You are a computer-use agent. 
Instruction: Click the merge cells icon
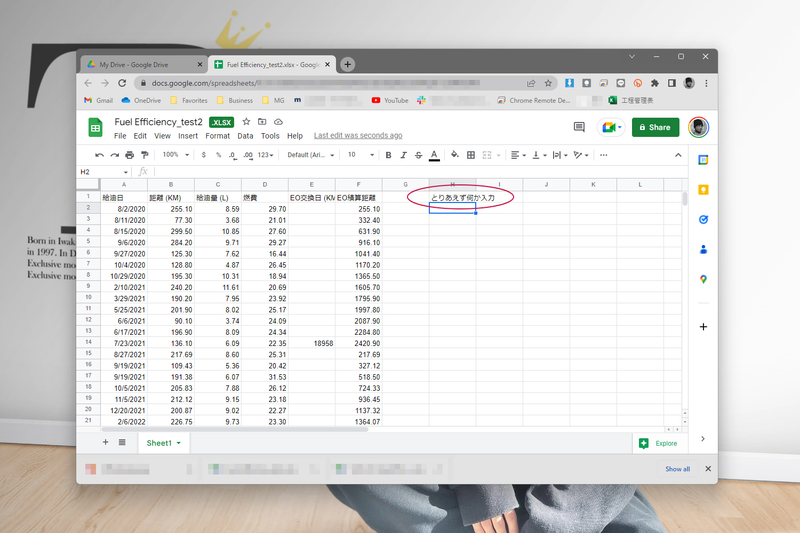point(487,155)
